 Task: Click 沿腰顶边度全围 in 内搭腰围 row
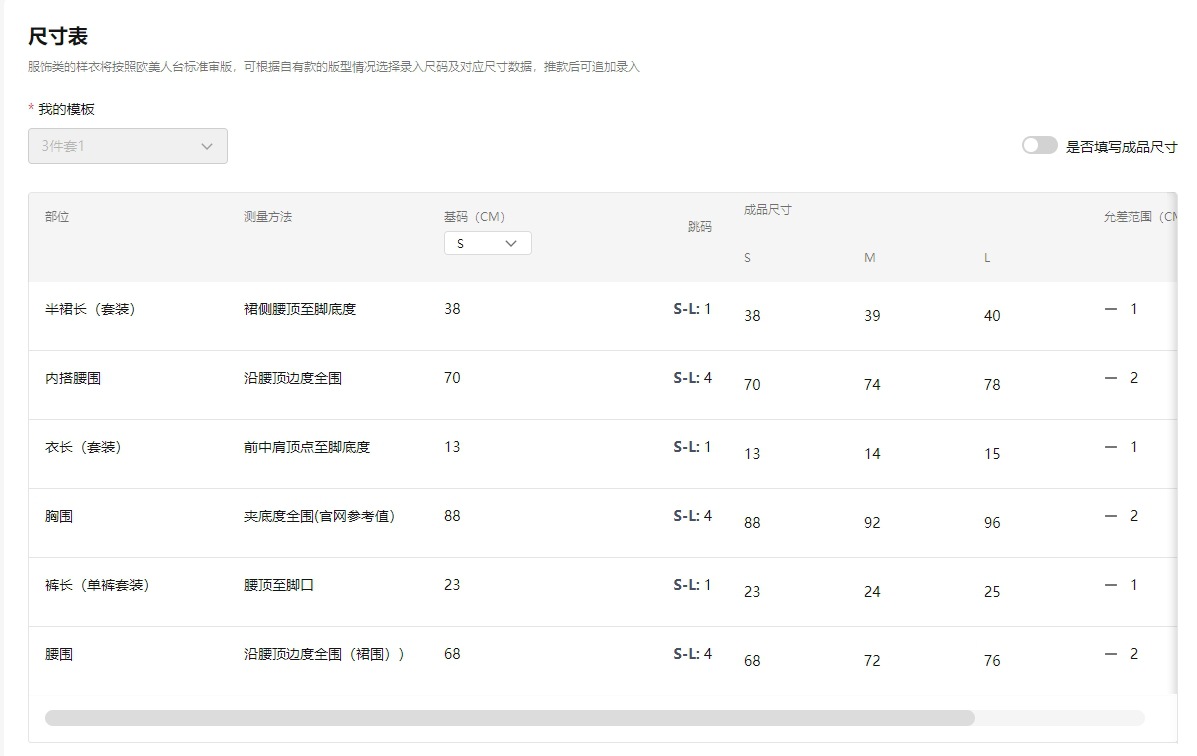click(x=292, y=378)
